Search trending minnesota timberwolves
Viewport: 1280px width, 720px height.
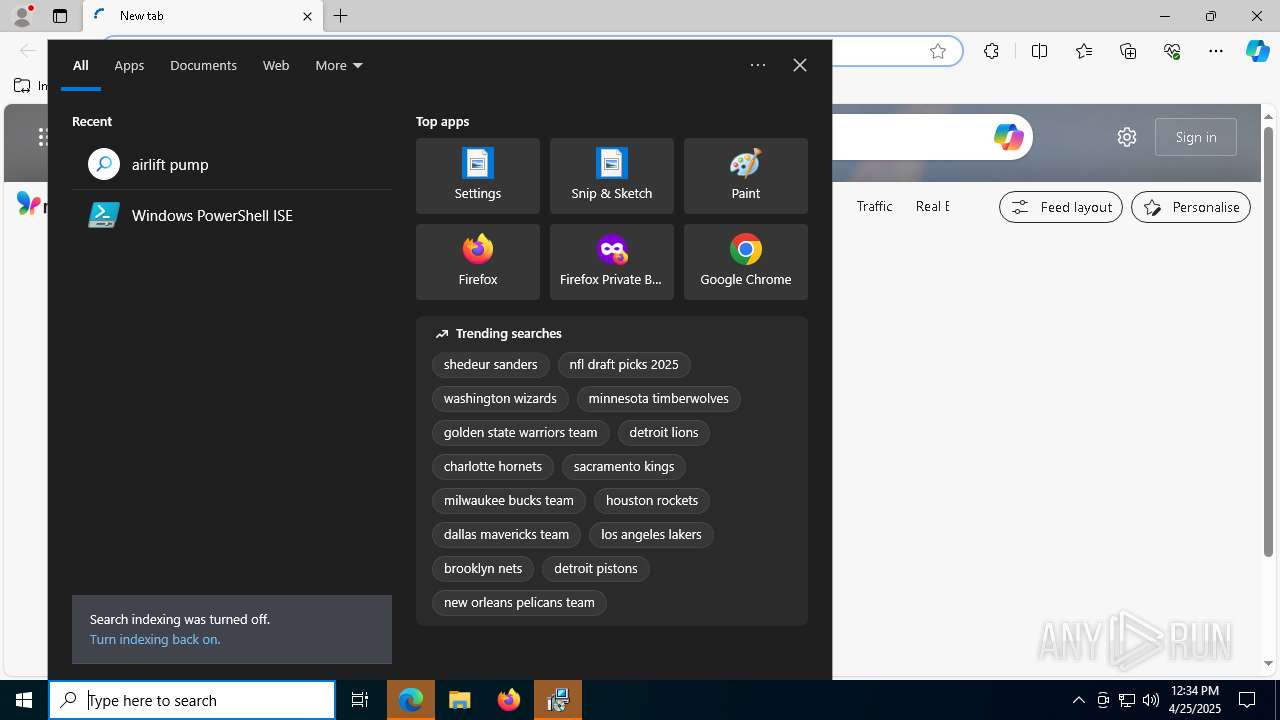tap(658, 399)
